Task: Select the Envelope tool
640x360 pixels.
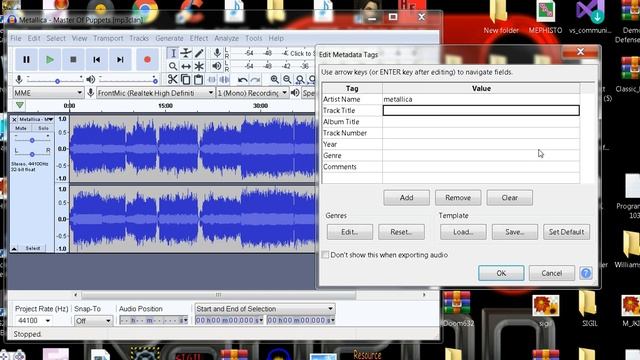Action: point(186,53)
